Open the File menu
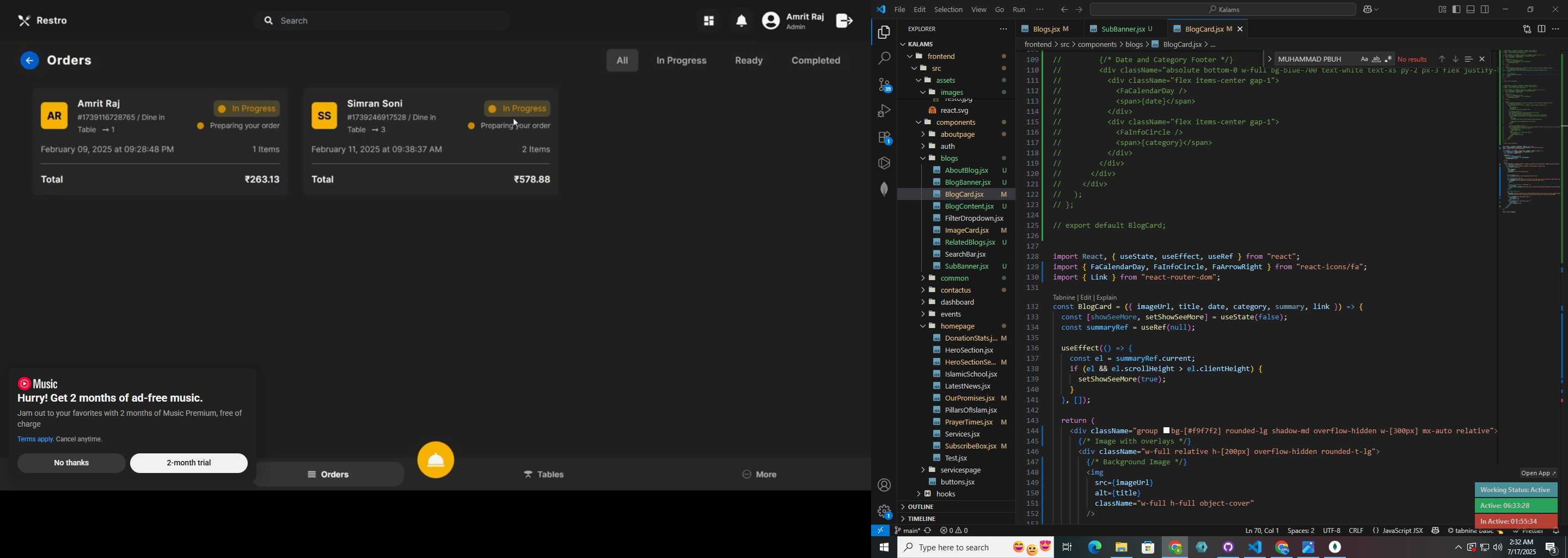 click(899, 10)
